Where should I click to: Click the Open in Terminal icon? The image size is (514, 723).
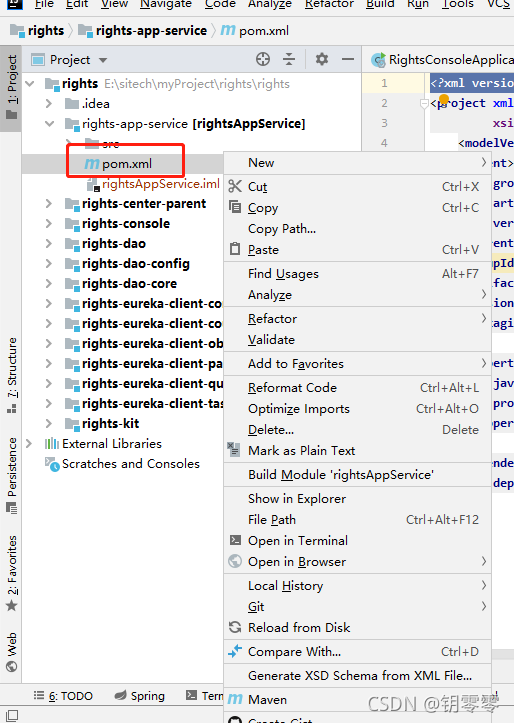(x=235, y=540)
